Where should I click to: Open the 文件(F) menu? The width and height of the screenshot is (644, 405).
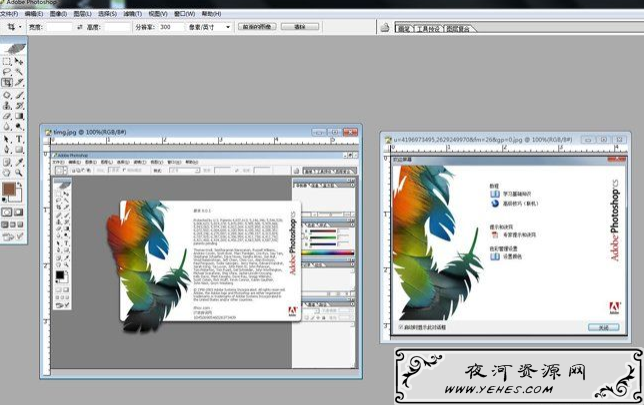(x=9, y=14)
